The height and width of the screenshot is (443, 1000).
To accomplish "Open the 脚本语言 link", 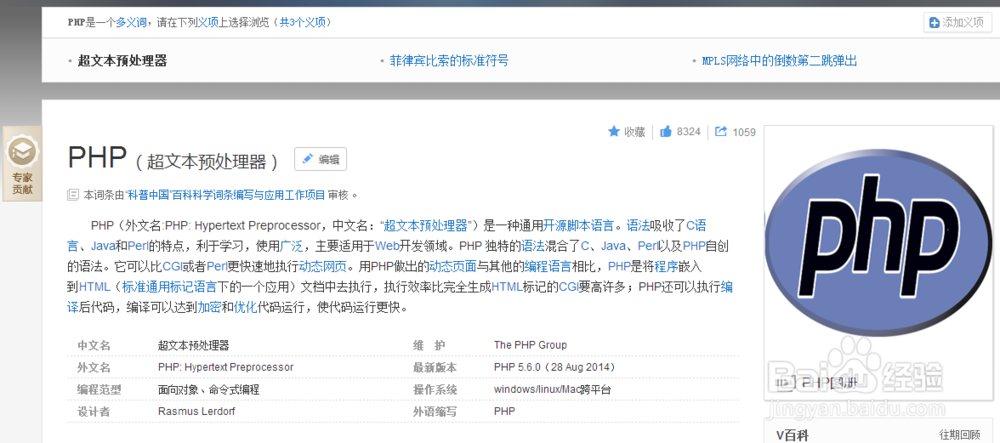I will point(590,225).
